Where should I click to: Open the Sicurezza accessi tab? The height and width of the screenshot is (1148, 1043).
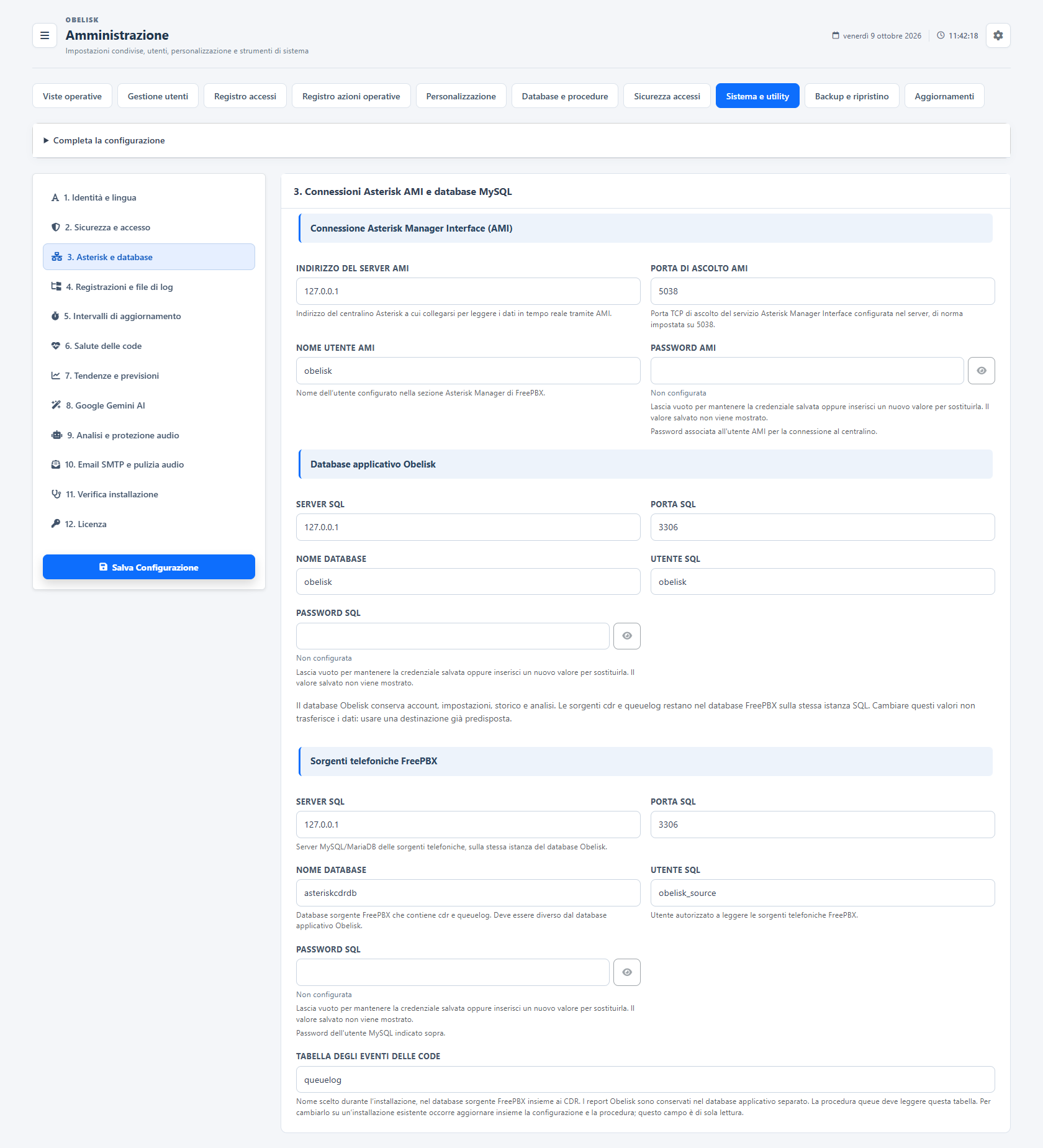coord(667,96)
